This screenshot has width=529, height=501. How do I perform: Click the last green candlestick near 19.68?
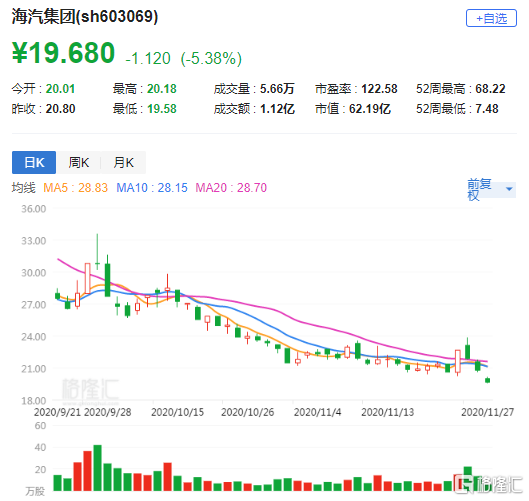point(488,380)
